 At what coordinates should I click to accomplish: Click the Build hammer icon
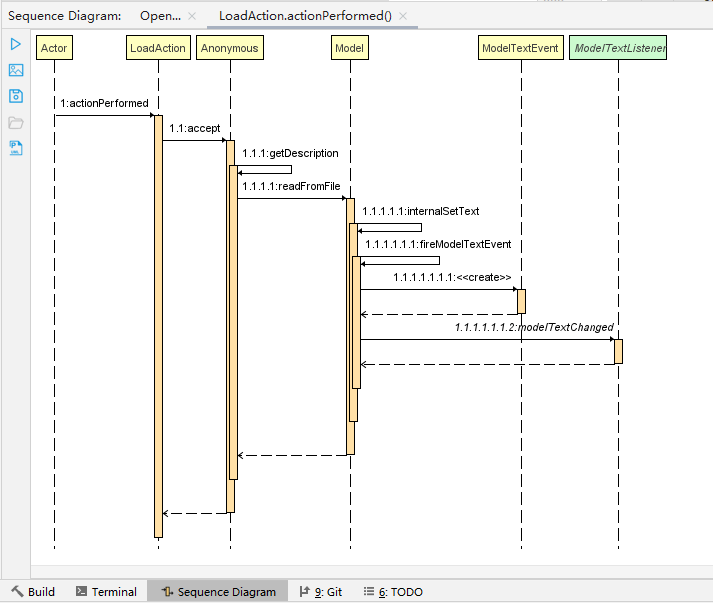point(17,591)
